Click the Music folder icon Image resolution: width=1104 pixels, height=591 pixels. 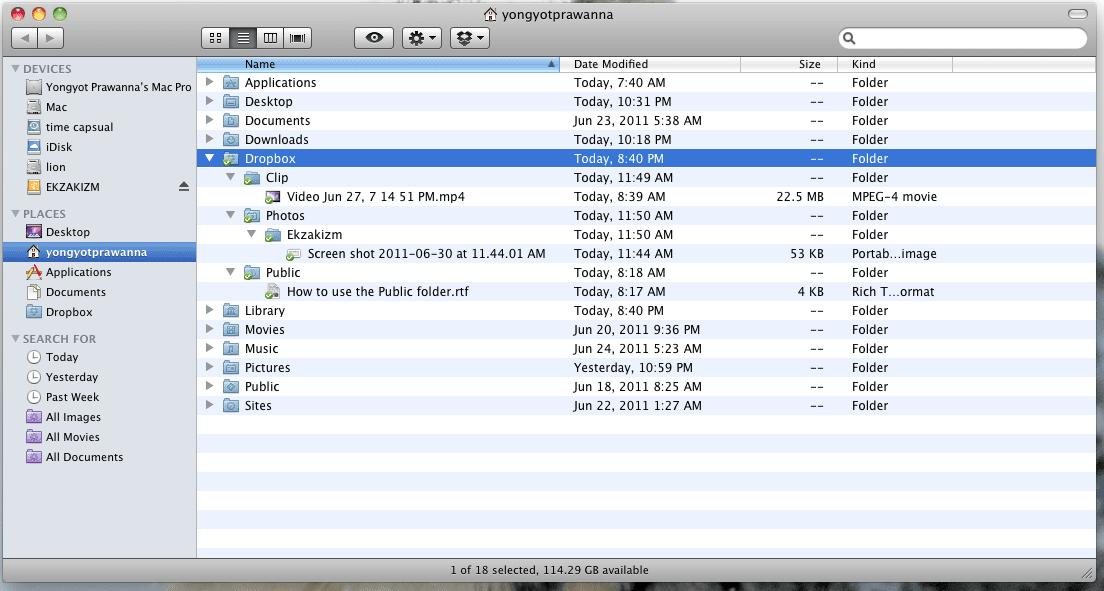tap(231, 349)
